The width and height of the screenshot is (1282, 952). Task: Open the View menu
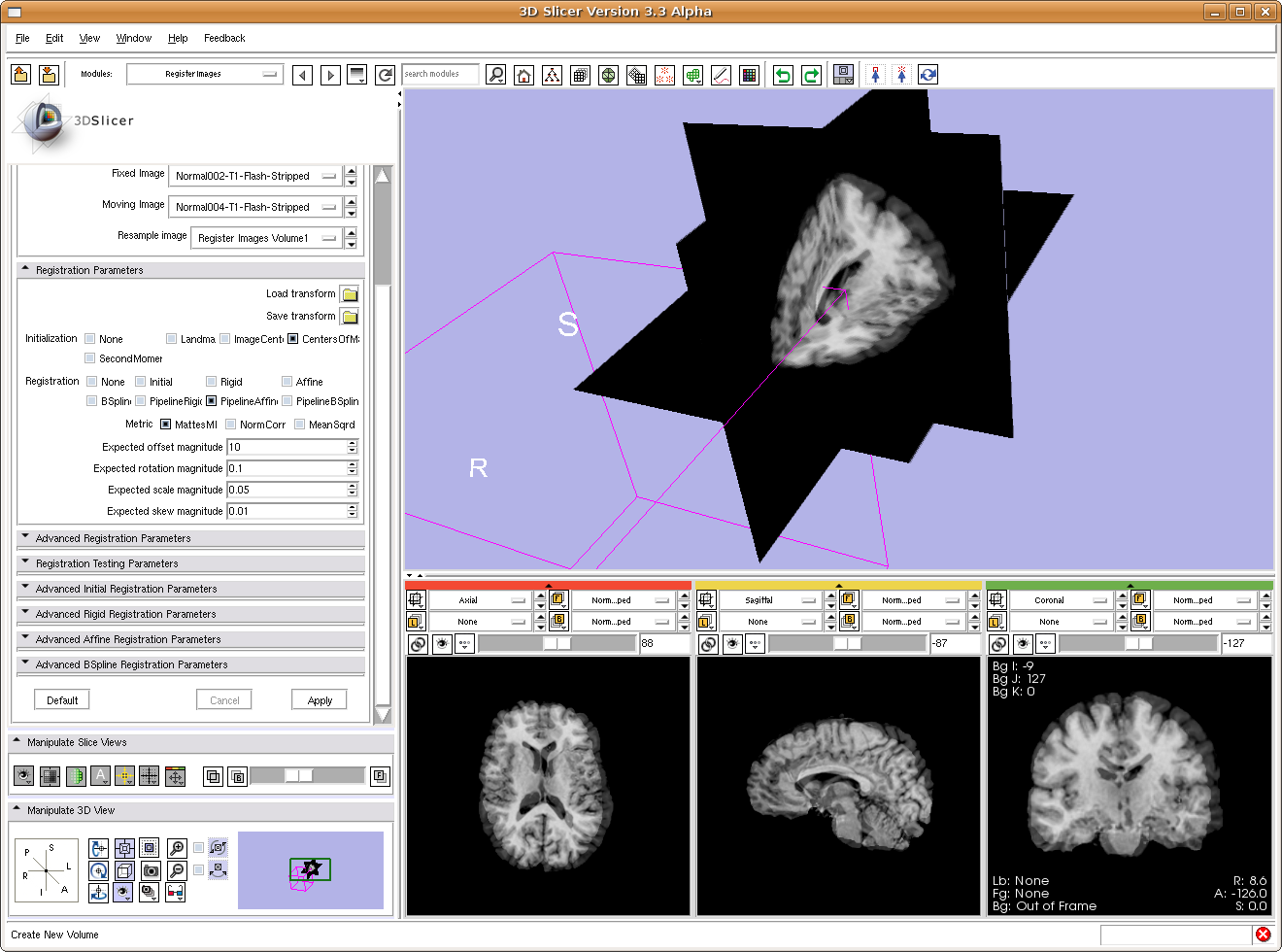coord(89,38)
